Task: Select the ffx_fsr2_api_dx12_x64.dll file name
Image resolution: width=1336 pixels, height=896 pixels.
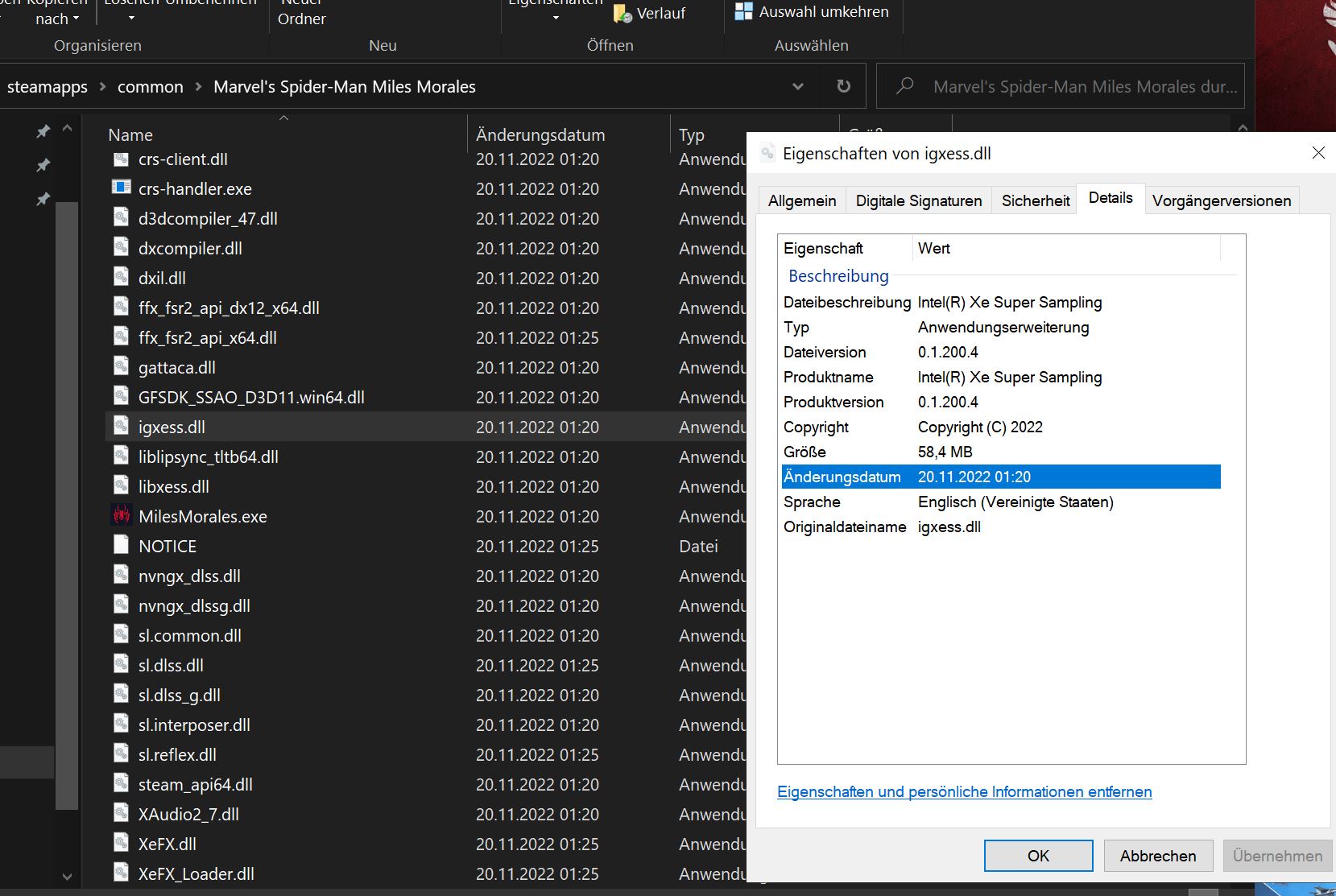Action: point(229,308)
